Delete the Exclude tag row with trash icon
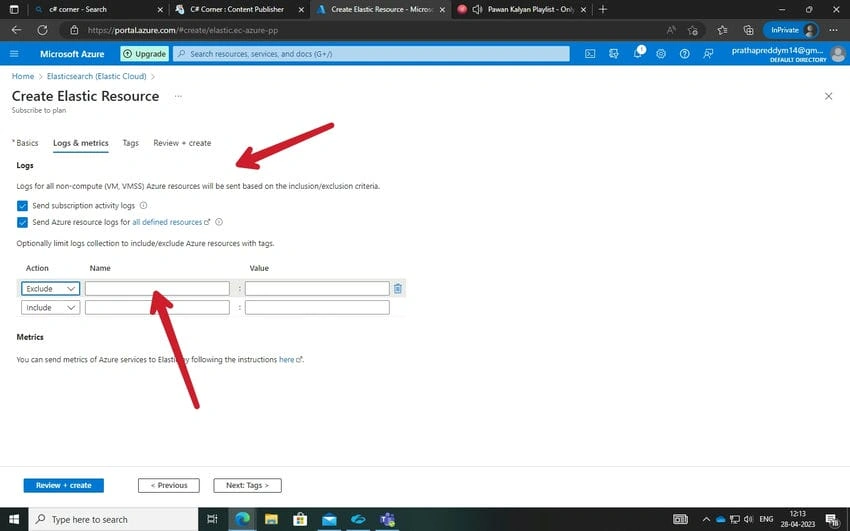The height and width of the screenshot is (531, 850). coord(397,289)
